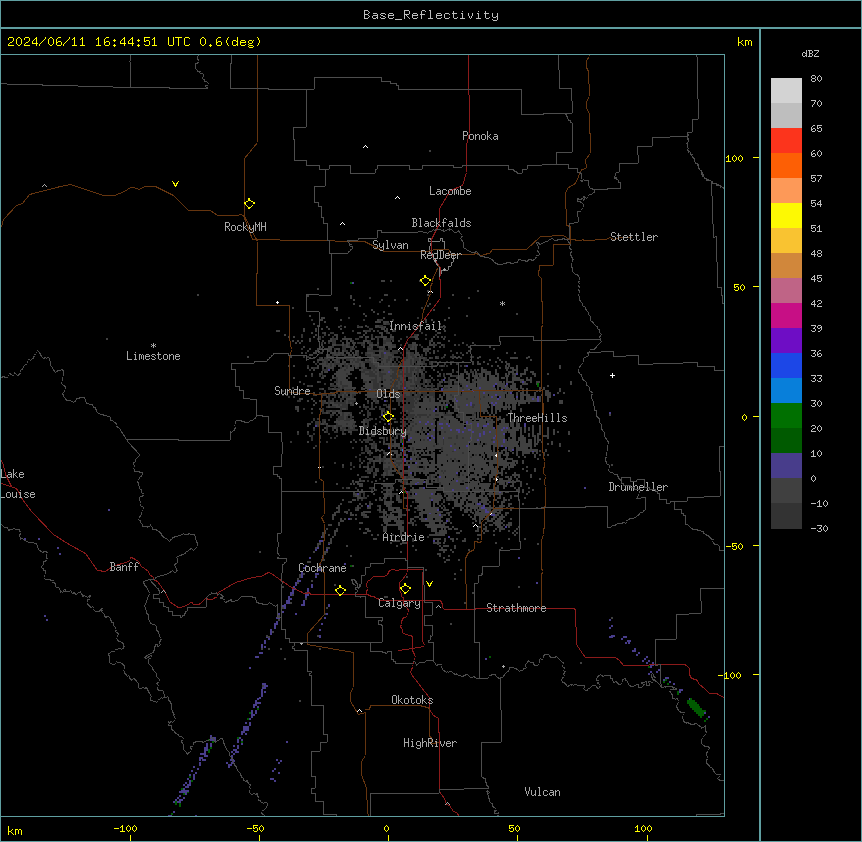Click the yellow V marker northwest of RockyMH
The width and height of the screenshot is (862, 842).
175,184
